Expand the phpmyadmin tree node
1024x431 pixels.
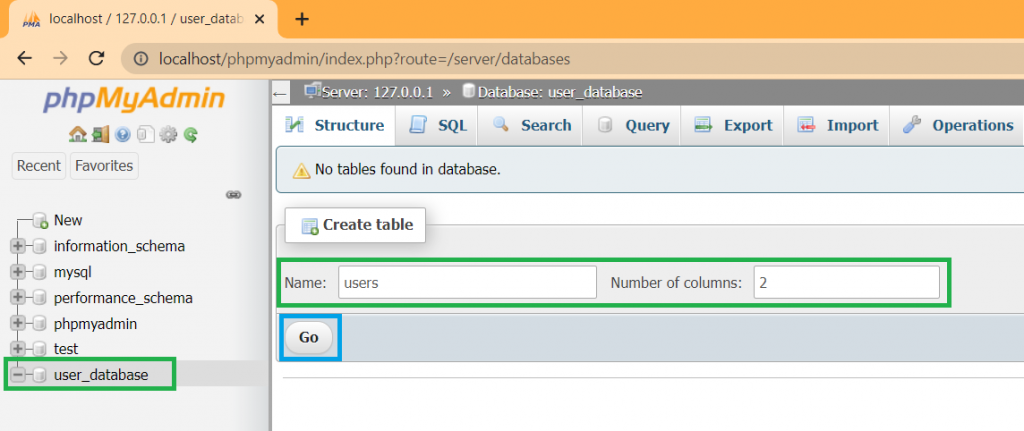(18, 323)
